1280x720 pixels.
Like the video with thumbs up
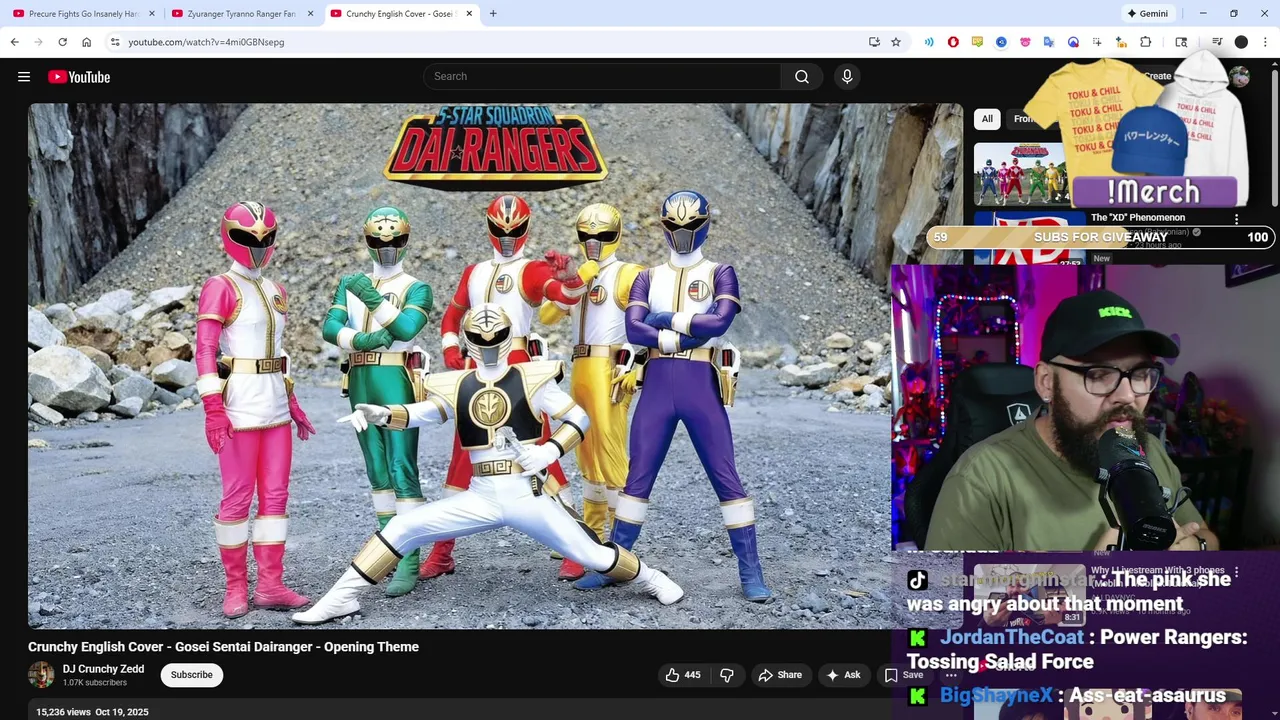coord(683,675)
